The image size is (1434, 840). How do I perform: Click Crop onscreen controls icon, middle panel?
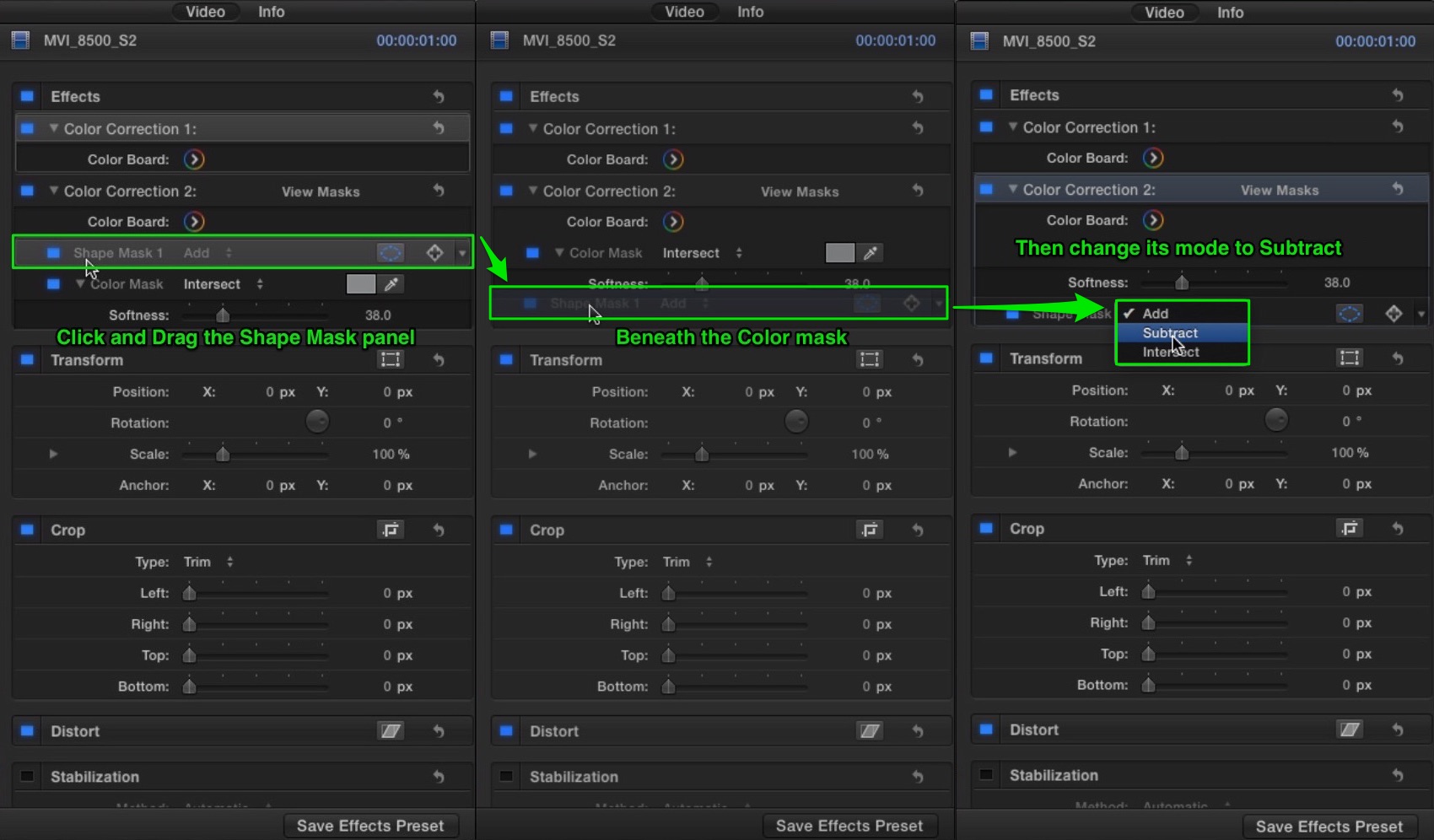pyautogui.click(x=870, y=530)
